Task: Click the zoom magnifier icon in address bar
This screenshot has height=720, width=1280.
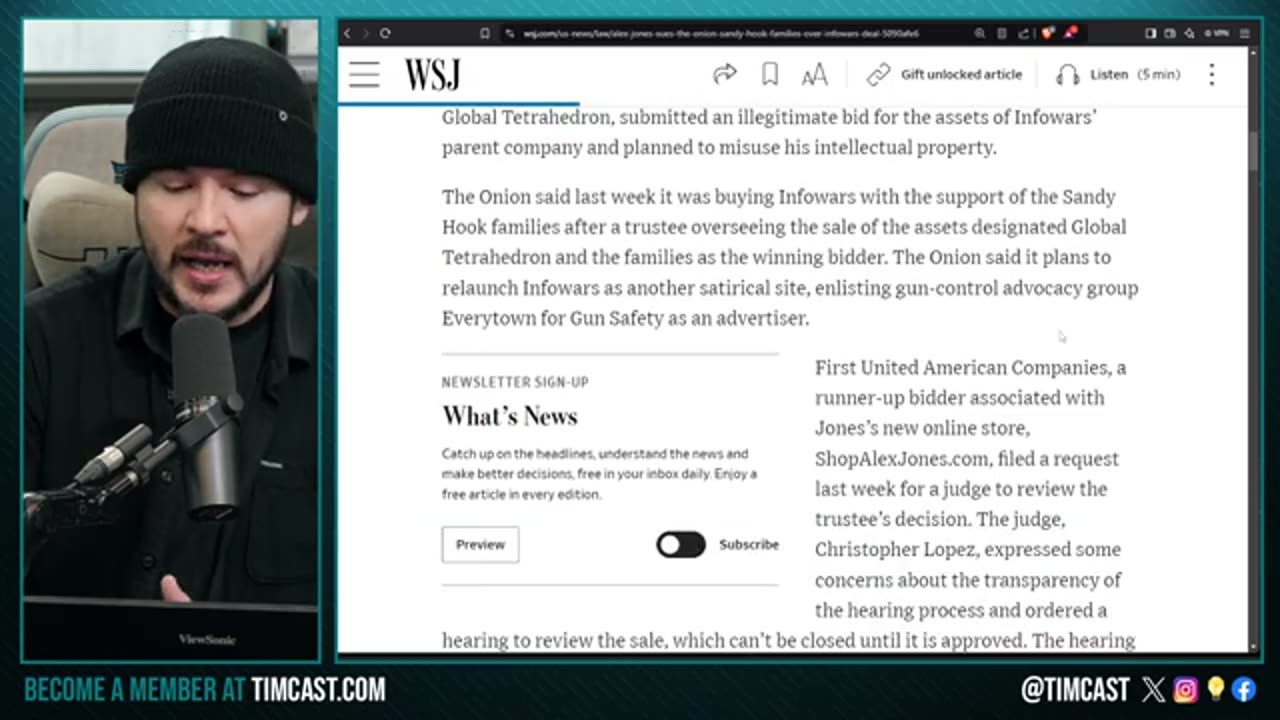Action: coord(980,33)
